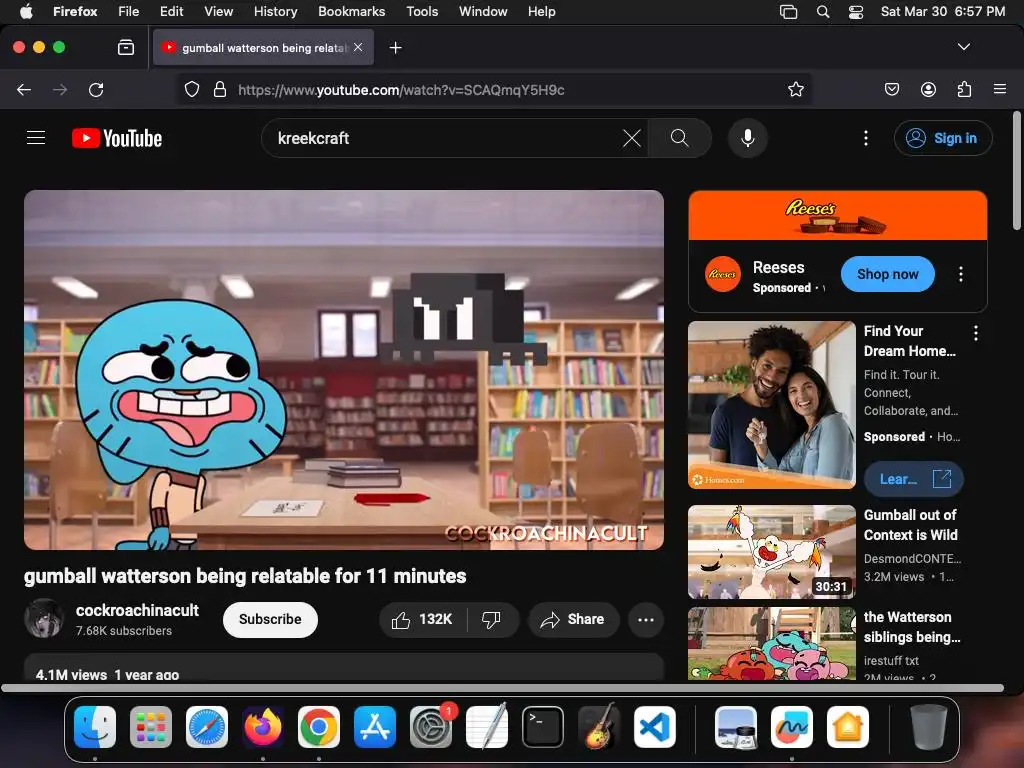Viewport: 1024px width, 768px height.
Task: Open the History menu
Action: pos(276,11)
